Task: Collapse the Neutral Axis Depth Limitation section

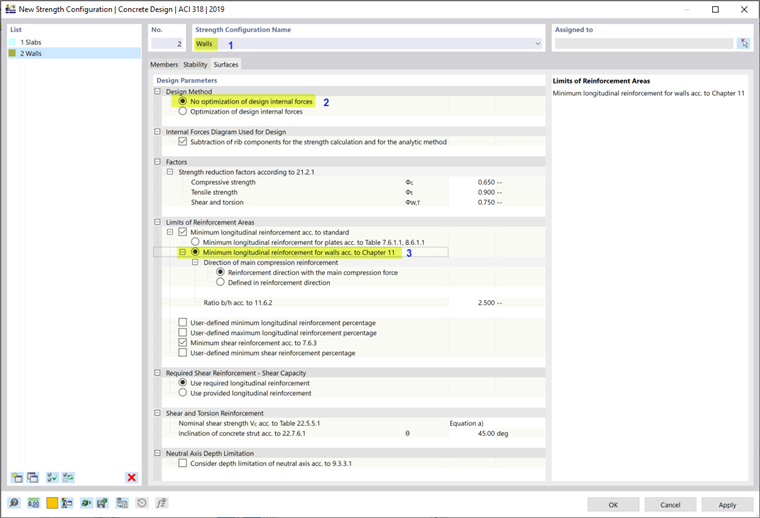Action: click(157, 453)
